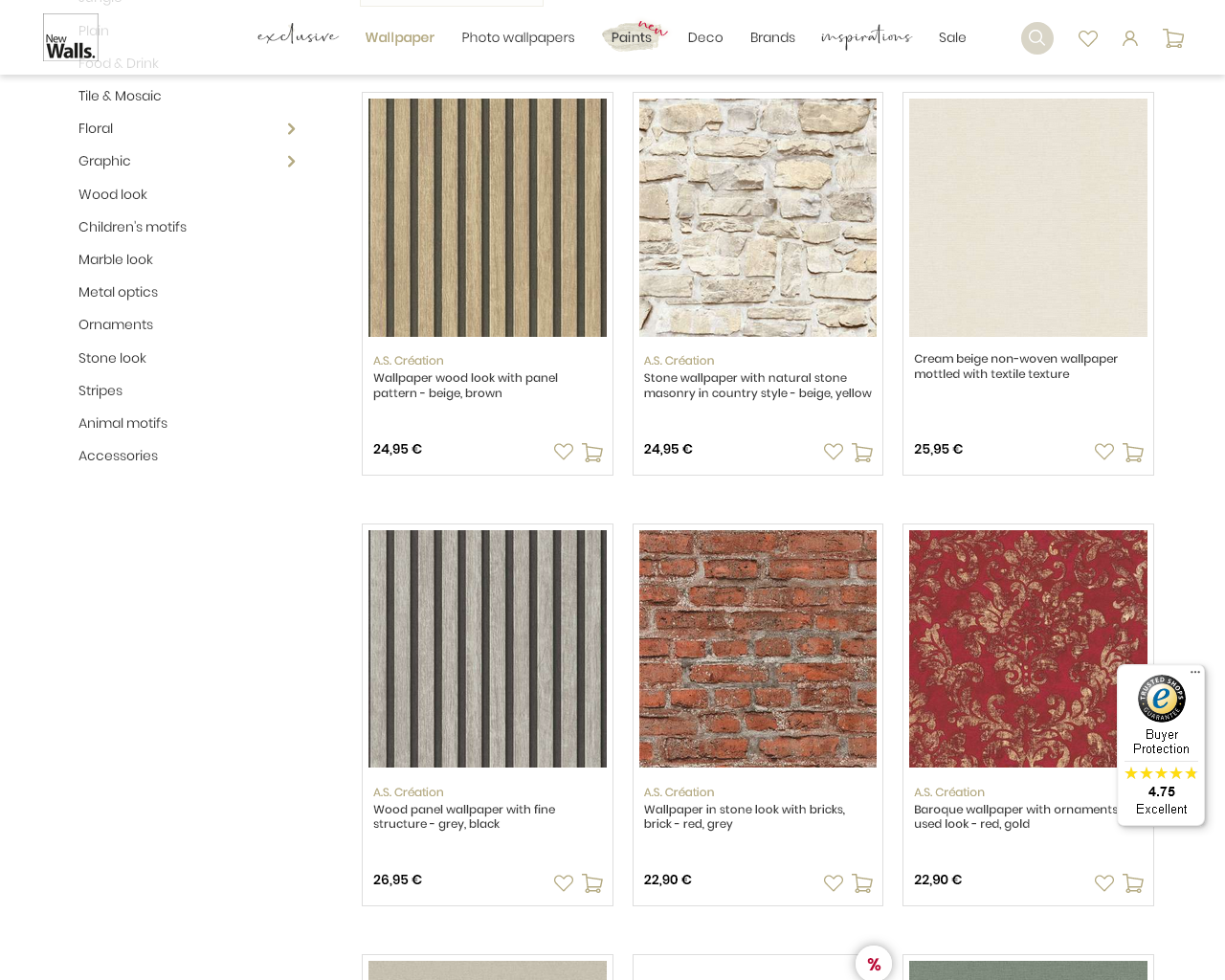The height and width of the screenshot is (980, 1225).
Task: Add wood look beige brown wallpaper to cart
Action: [592, 453]
